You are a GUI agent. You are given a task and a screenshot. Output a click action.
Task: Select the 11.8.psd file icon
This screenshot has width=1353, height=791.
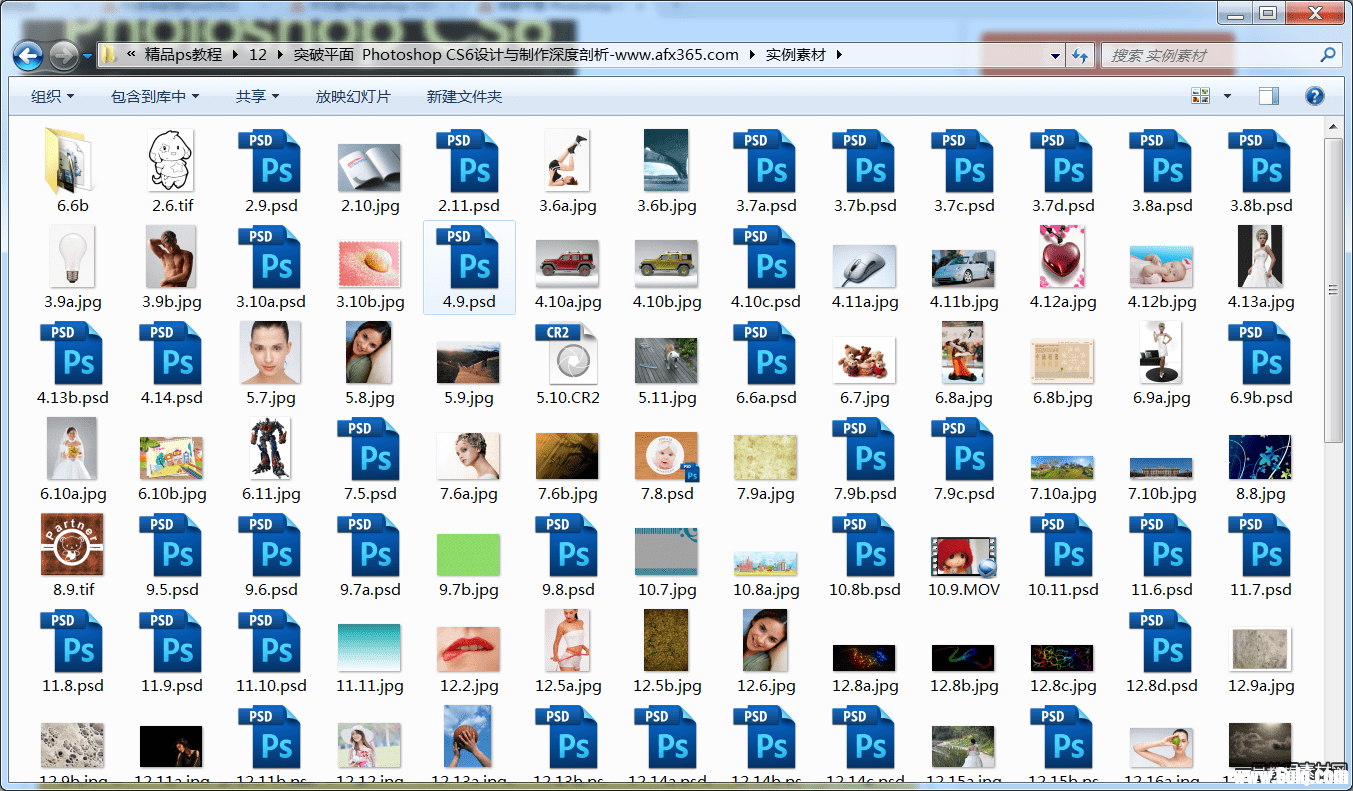click(72, 642)
